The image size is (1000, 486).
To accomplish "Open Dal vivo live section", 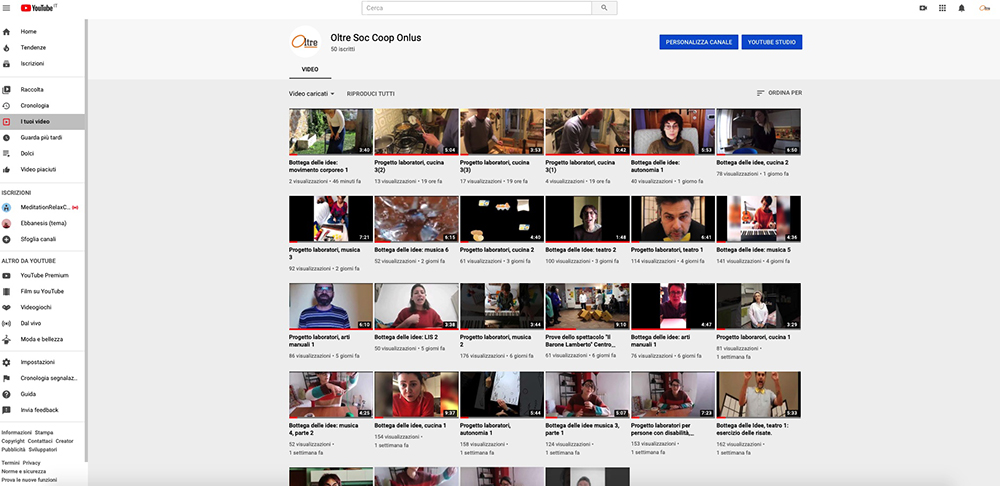I will 42,323.
